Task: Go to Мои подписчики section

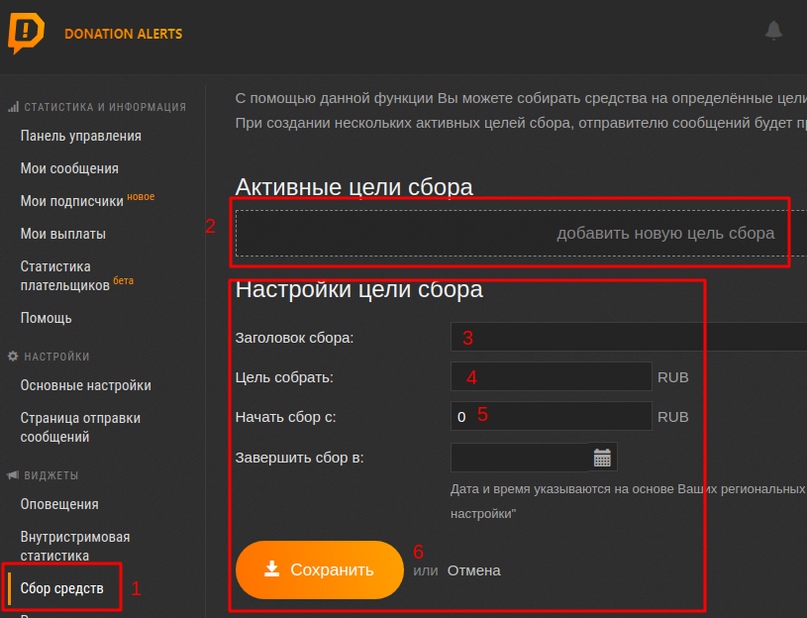Action: [x=72, y=201]
